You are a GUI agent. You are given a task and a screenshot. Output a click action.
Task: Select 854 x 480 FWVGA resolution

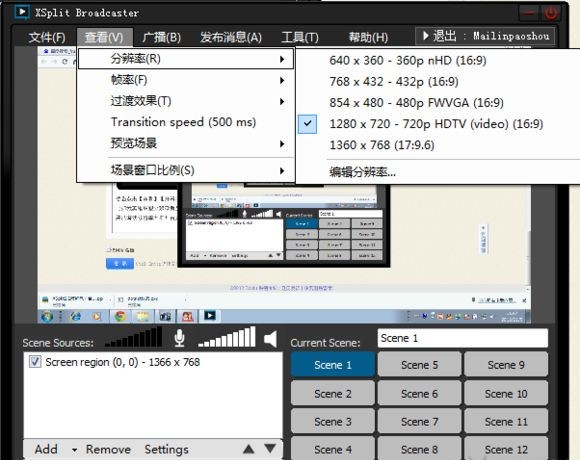pyautogui.click(x=438, y=102)
